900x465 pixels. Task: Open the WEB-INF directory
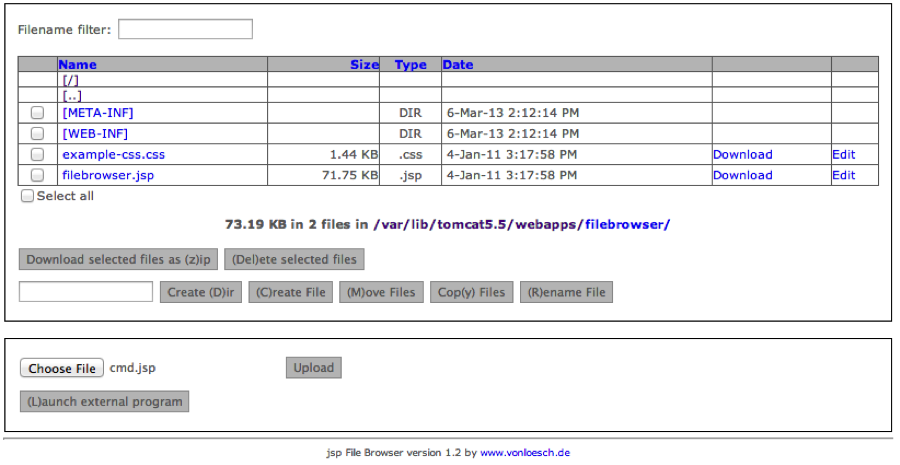click(x=95, y=134)
